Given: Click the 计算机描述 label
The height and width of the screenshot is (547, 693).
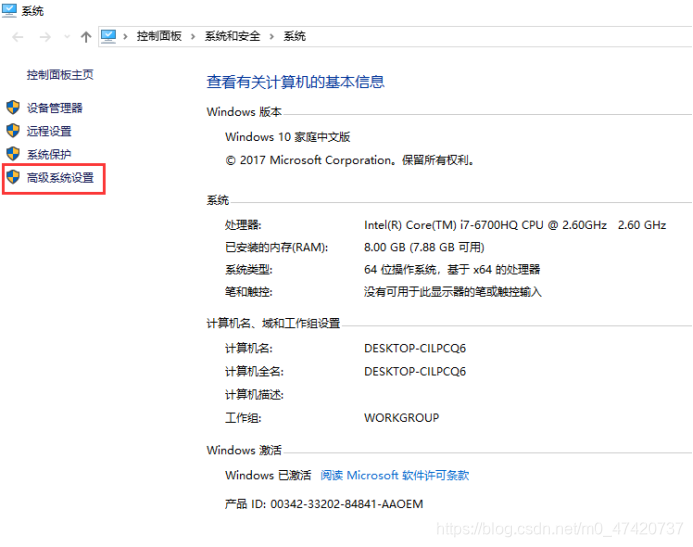Looking at the screenshot, I should click(255, 395).
